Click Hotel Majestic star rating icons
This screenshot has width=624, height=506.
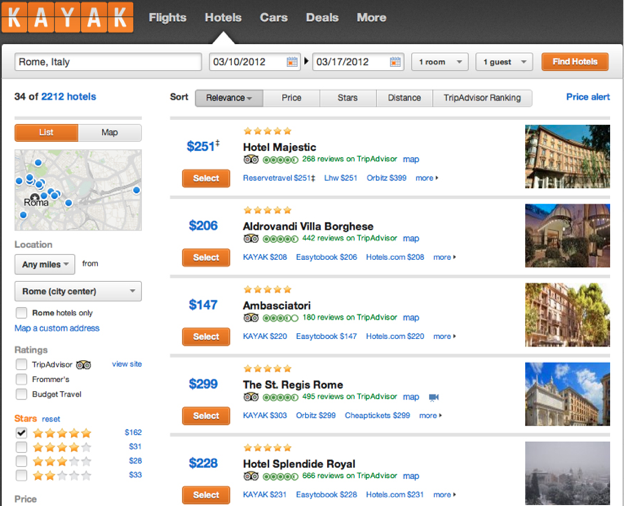coord(267,131)
